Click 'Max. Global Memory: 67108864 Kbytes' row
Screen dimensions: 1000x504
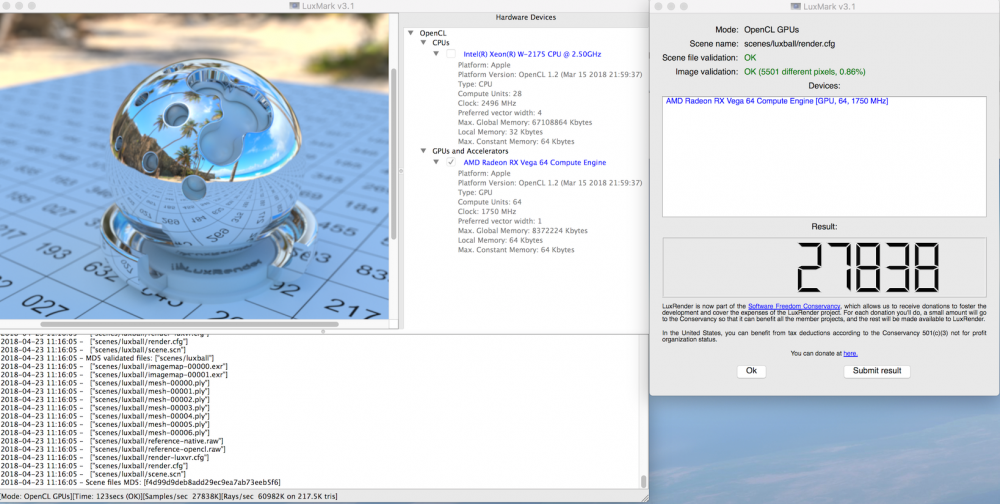click(525, 122)
